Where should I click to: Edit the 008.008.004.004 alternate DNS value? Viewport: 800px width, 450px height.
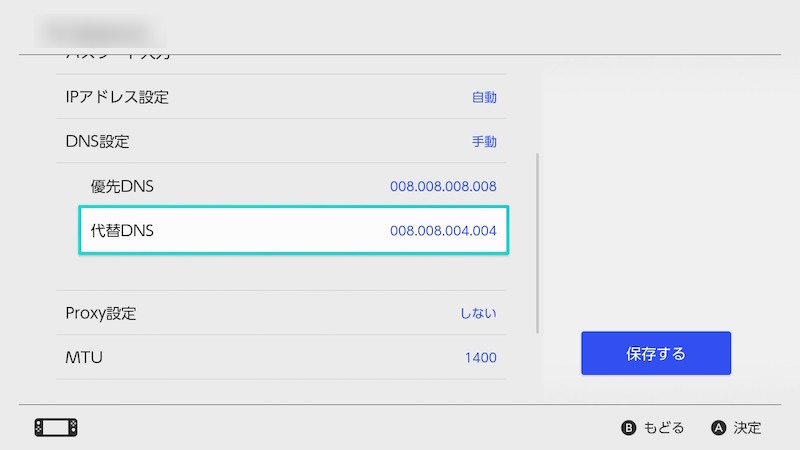click(x=443, y=231)
